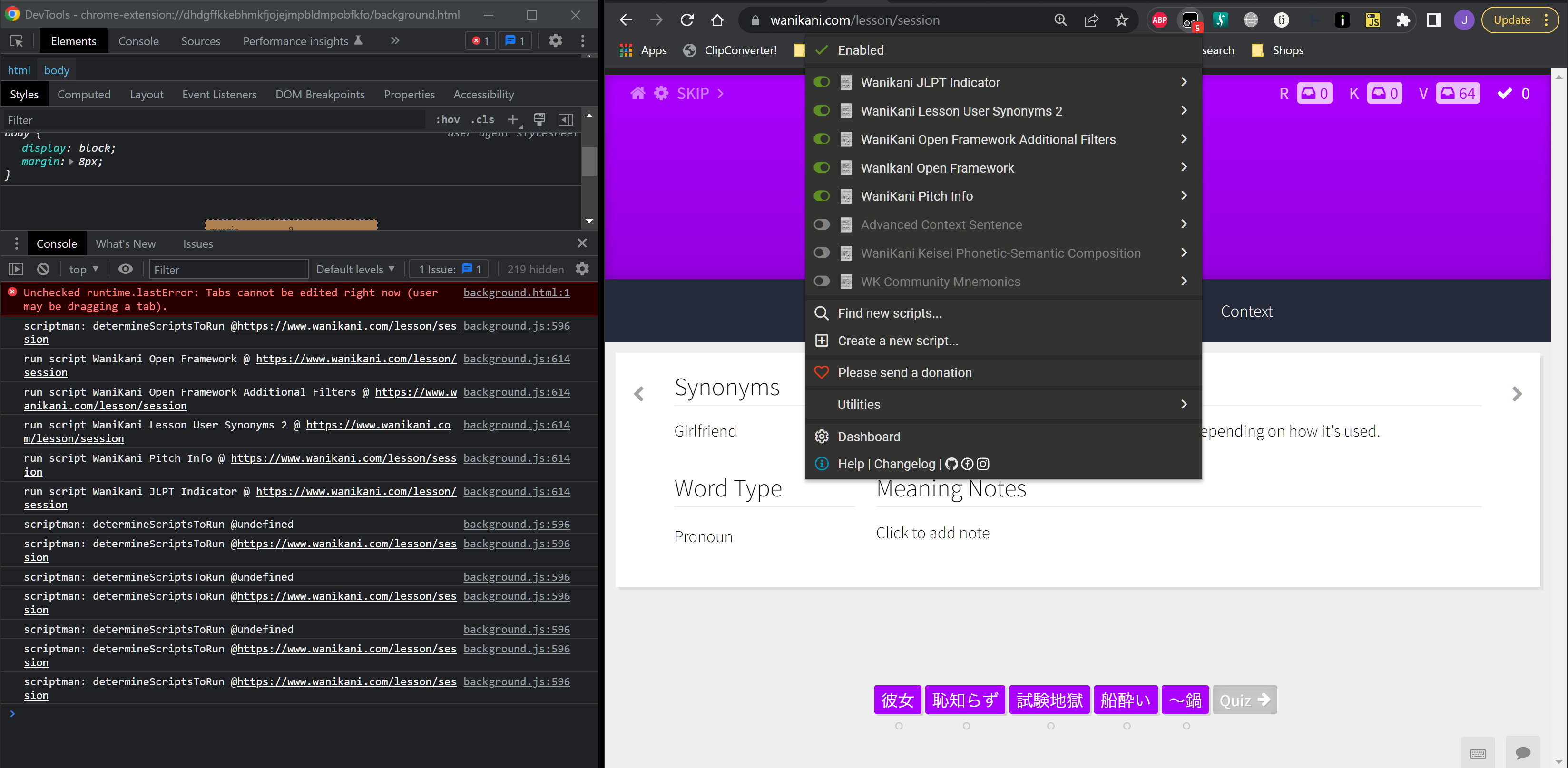
Task: Clear the console
Action: tap(43, 269)
